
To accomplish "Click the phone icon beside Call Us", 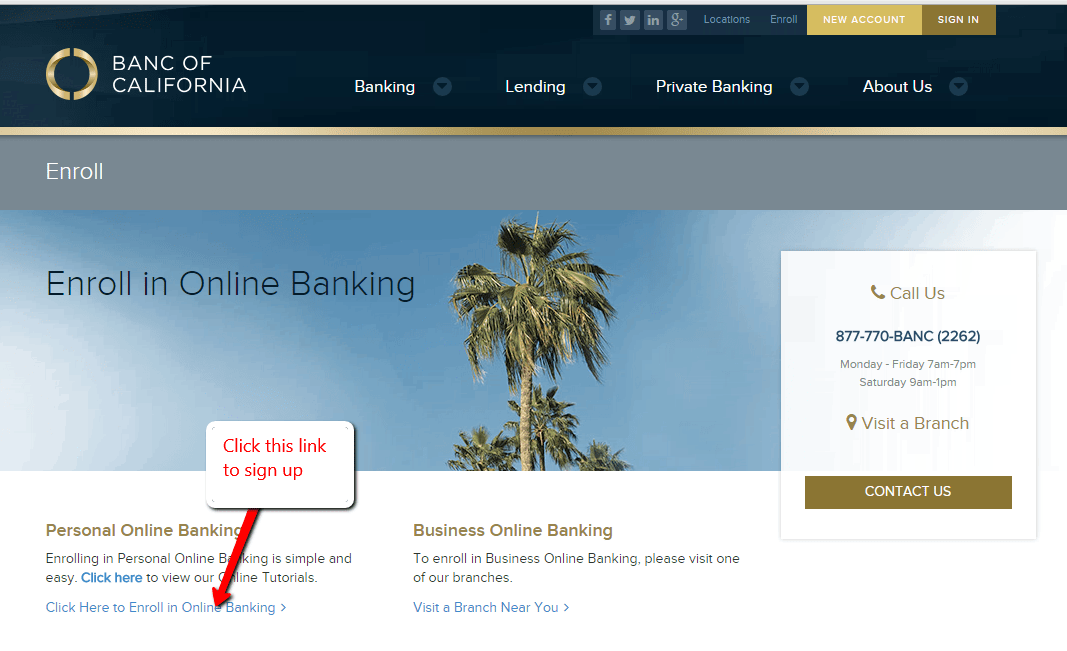I will [877, 293].
